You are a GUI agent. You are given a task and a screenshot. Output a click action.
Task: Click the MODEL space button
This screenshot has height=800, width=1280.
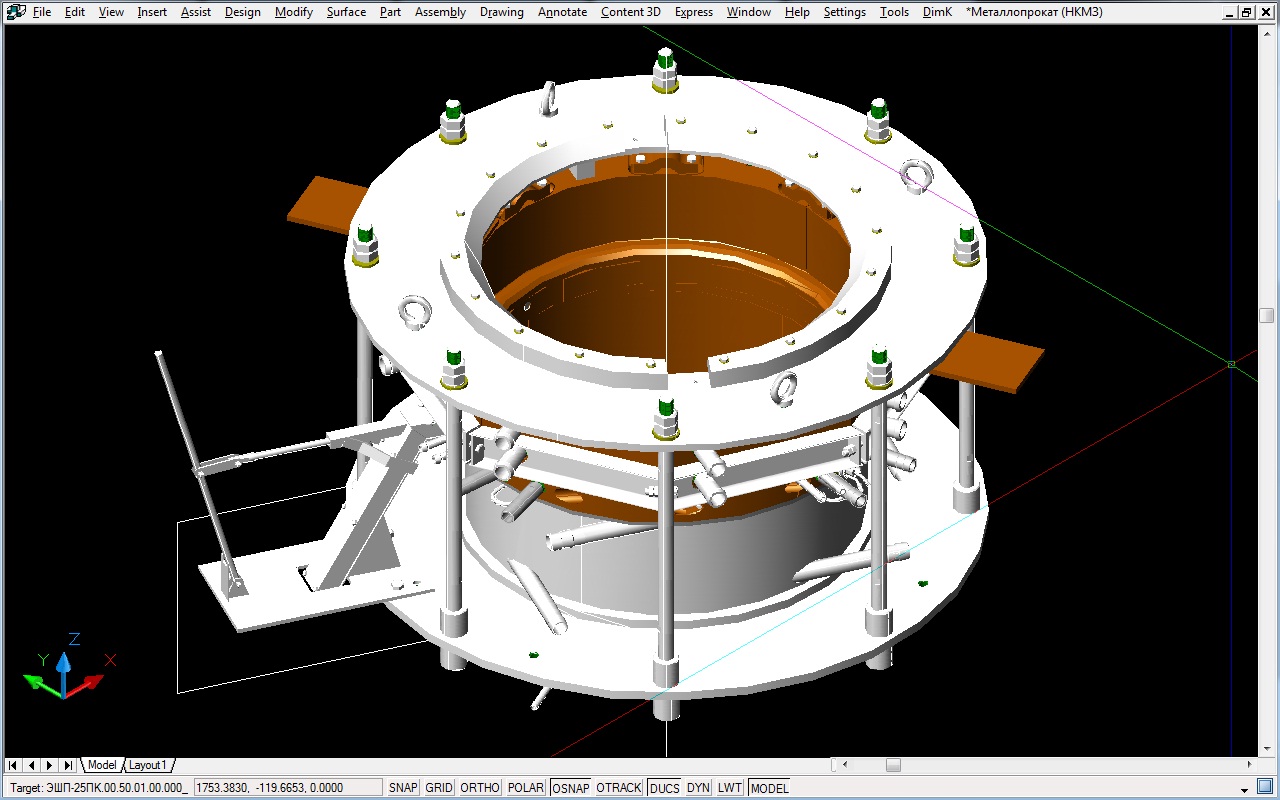tap(769, 788)
